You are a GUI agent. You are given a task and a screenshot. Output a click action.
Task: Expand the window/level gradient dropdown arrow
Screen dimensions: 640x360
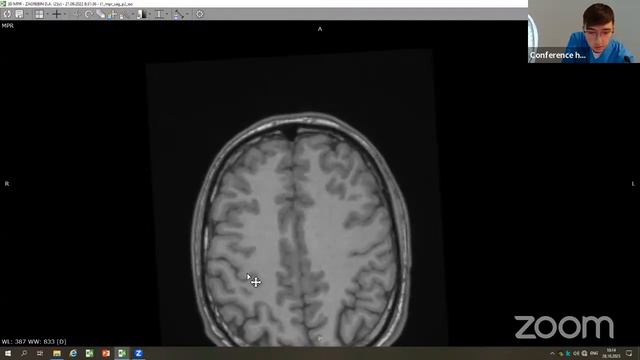[x=150, y=14]
